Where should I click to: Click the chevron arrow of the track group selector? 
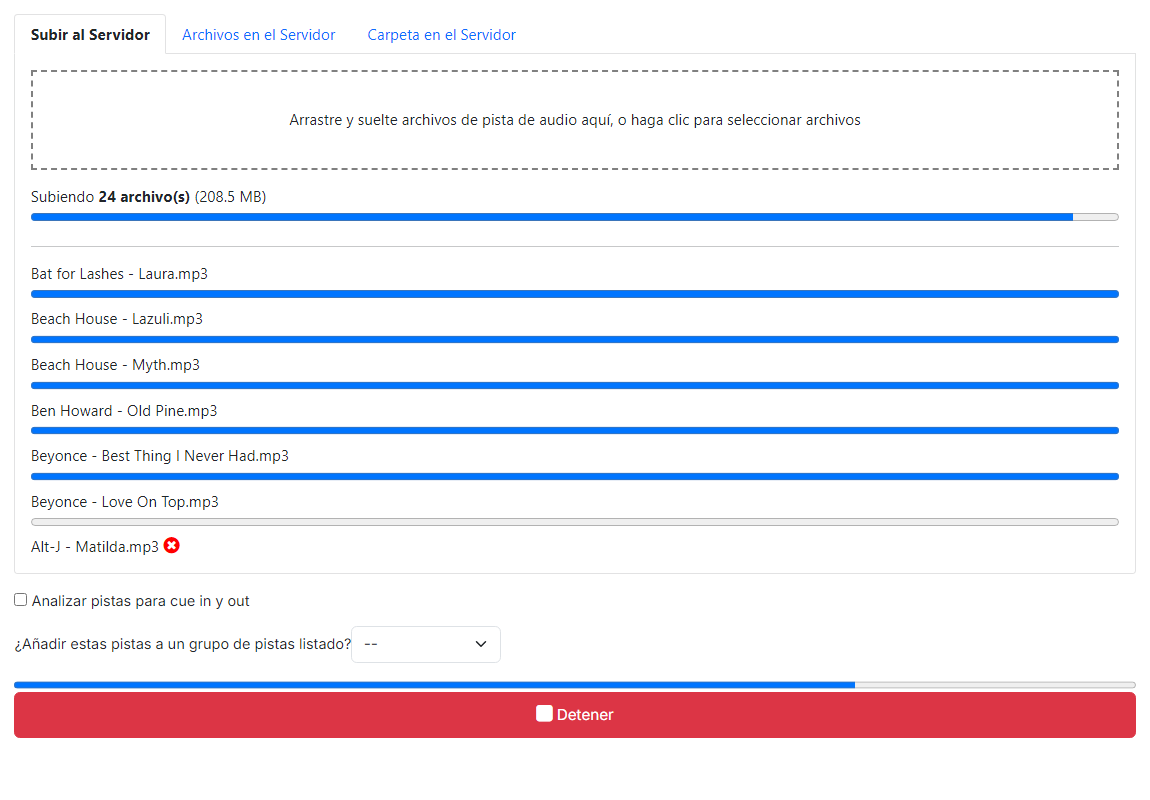pyautogui.click(x=481, y=645)
